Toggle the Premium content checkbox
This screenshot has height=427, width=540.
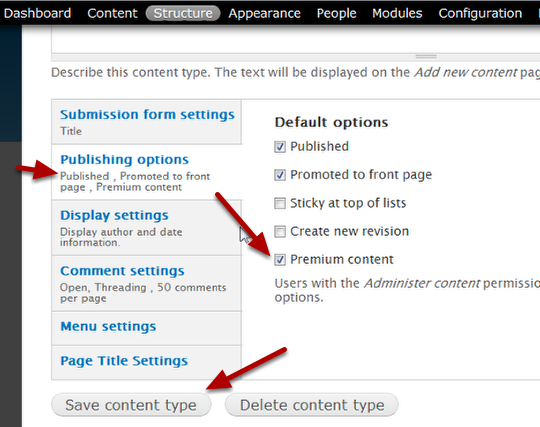[x=280, y=260]
